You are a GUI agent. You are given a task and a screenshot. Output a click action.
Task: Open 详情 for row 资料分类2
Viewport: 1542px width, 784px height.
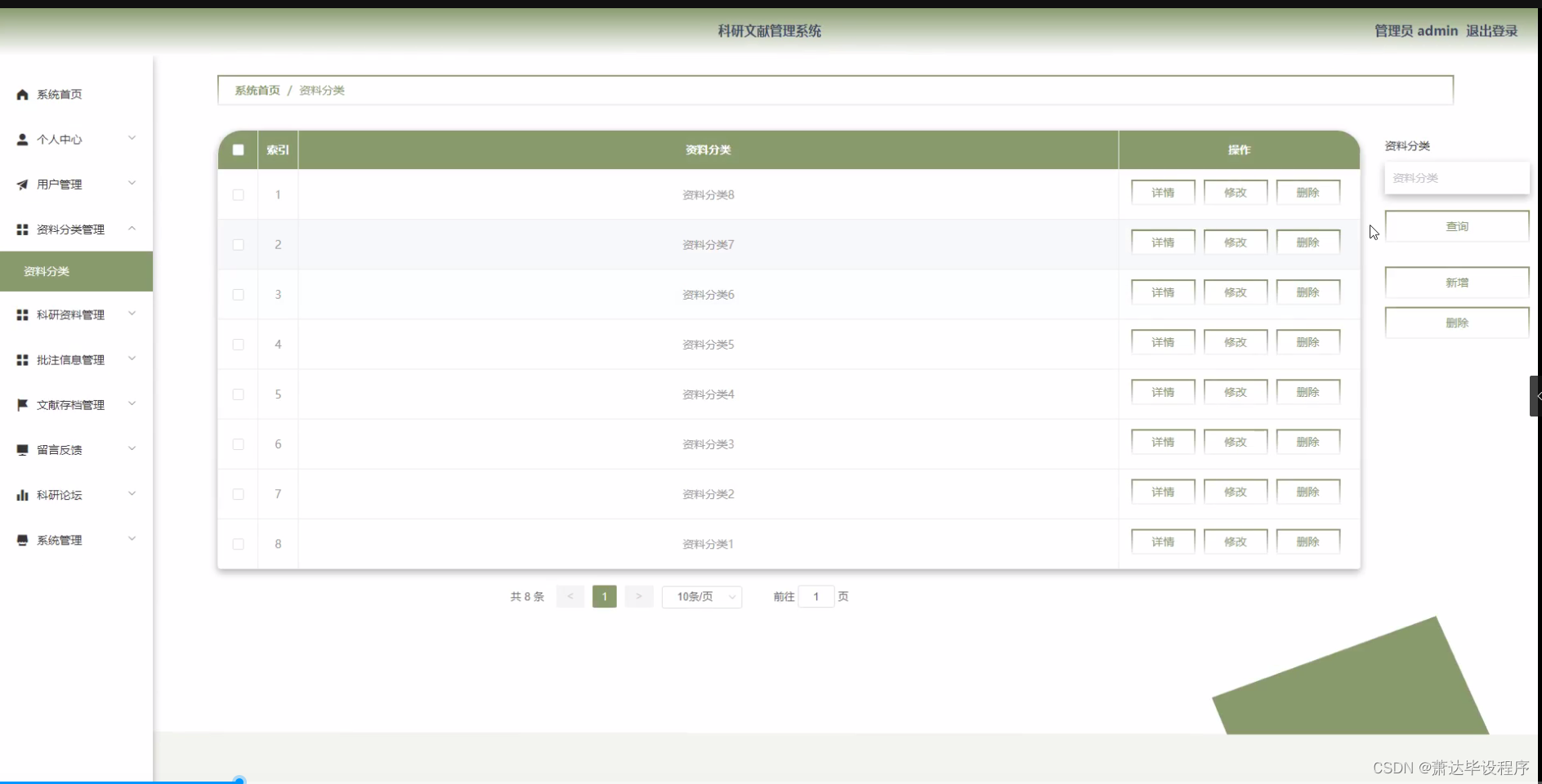(1163, 492)
